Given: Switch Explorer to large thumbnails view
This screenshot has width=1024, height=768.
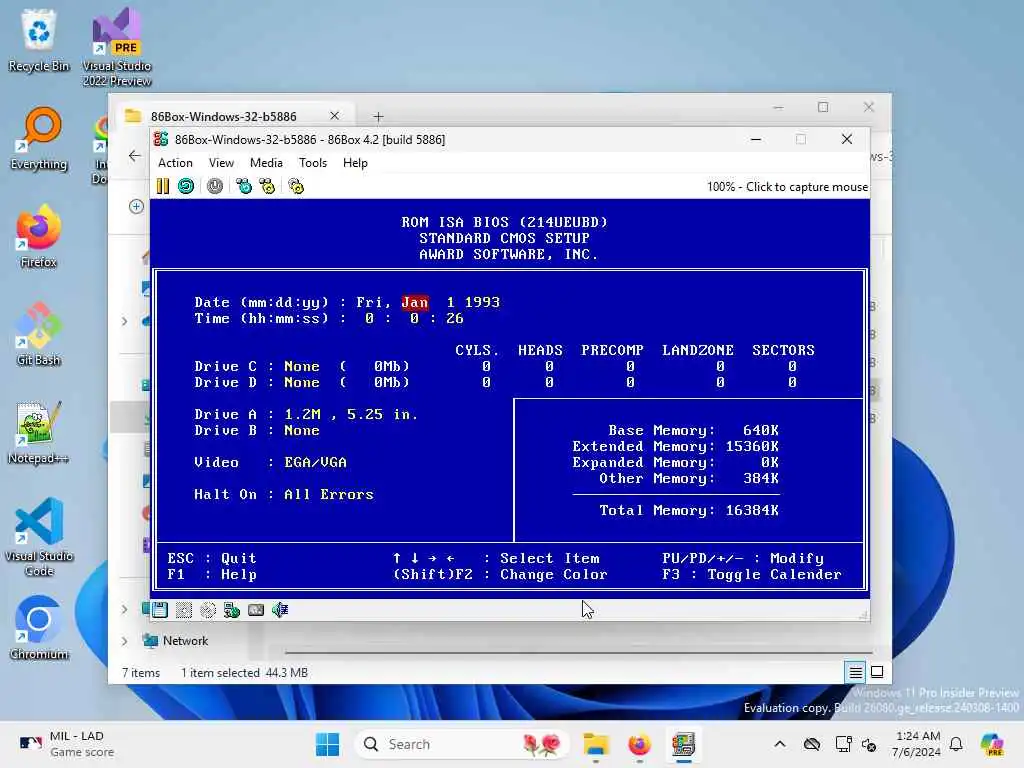Looking at the screenshot, I should (x=877, y=672).
